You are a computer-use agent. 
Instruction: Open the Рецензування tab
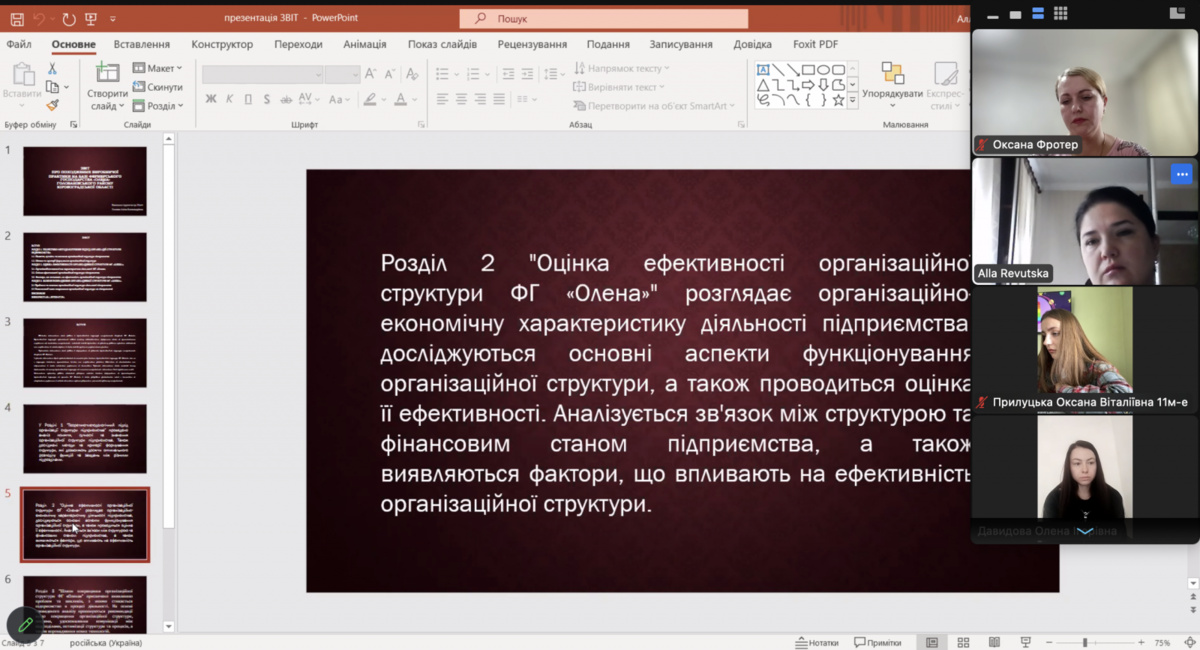pos(532,44)
